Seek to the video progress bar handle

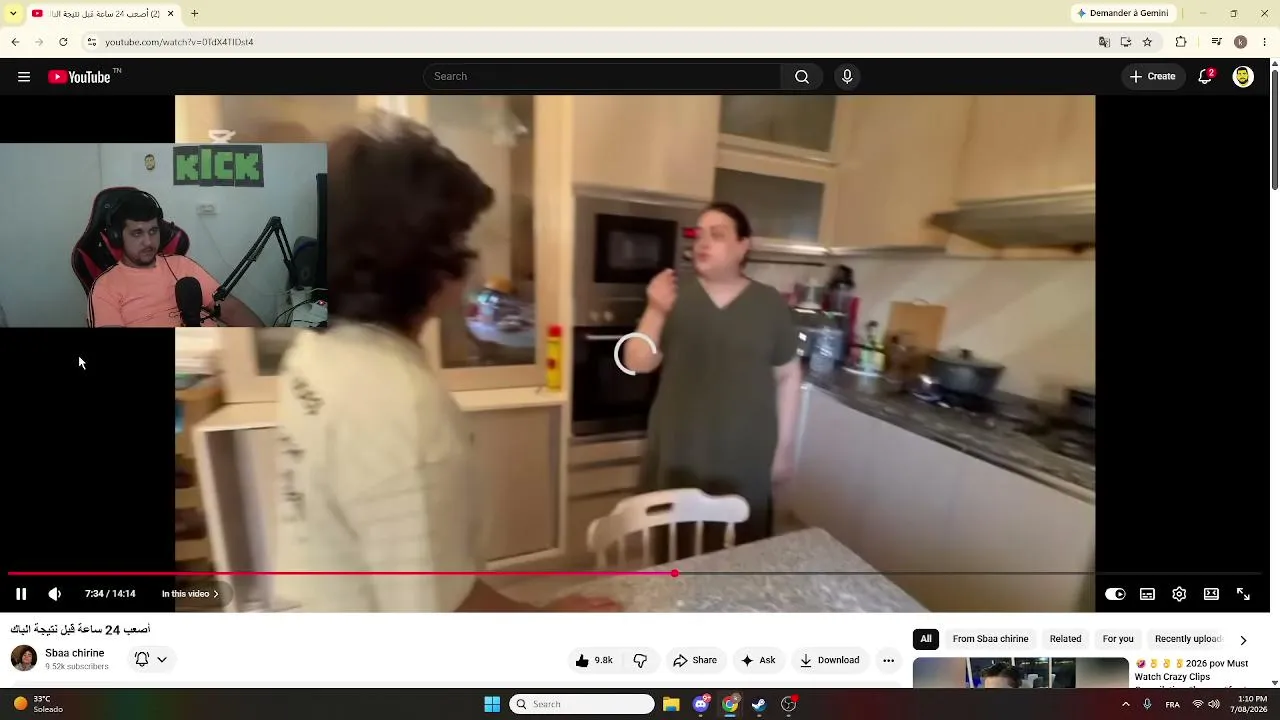tap(675, 573)
